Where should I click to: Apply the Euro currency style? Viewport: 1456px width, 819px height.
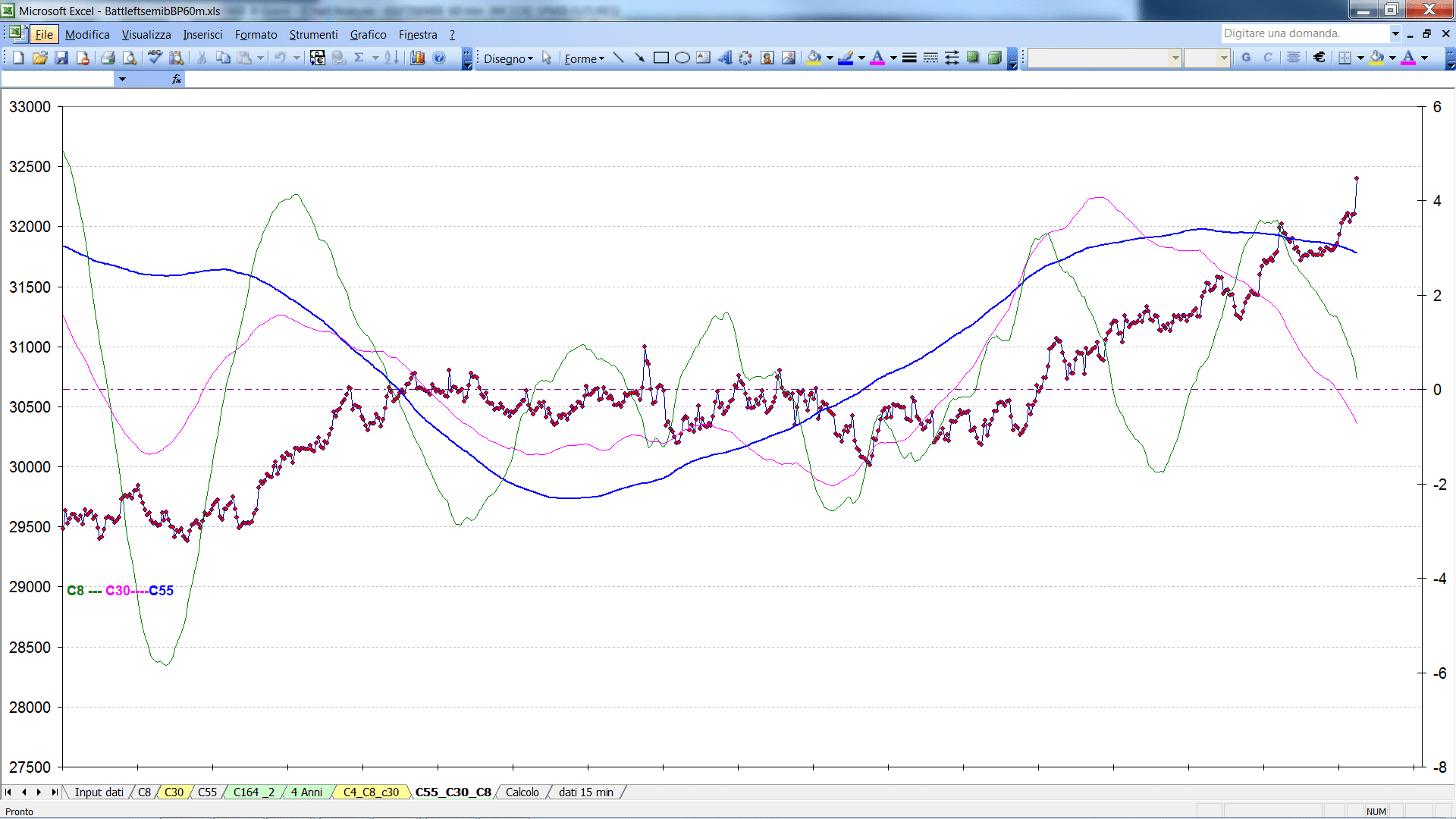[1319, 58]
